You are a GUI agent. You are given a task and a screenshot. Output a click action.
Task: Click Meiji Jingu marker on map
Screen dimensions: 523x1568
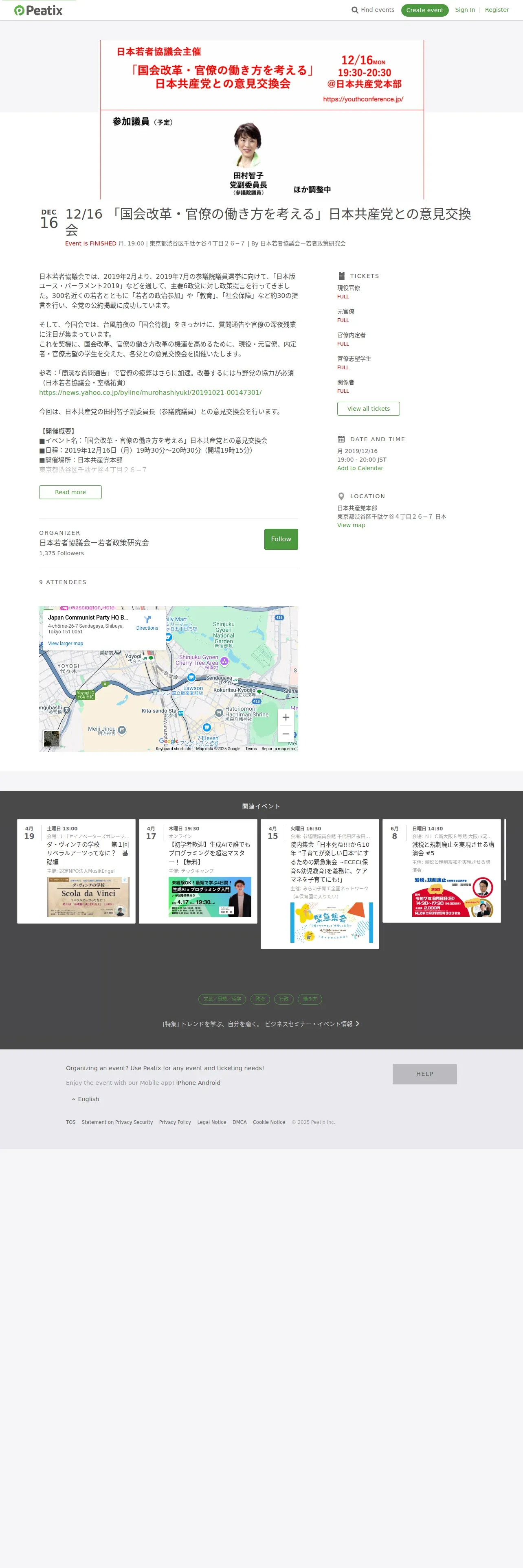tap(122, 730)
